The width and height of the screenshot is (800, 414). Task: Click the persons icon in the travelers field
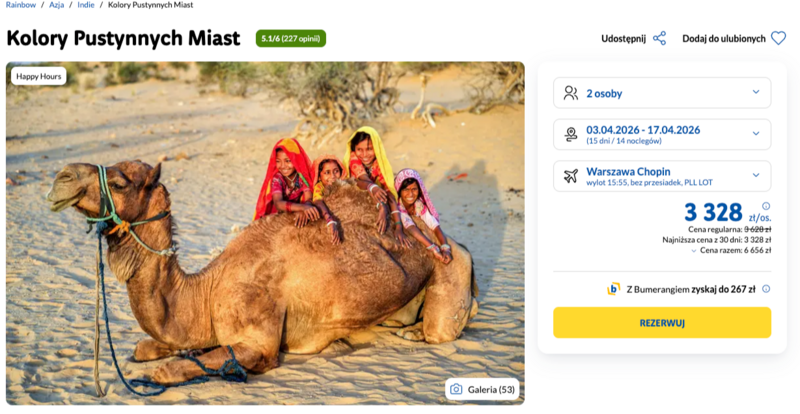(x=570, y=93)
